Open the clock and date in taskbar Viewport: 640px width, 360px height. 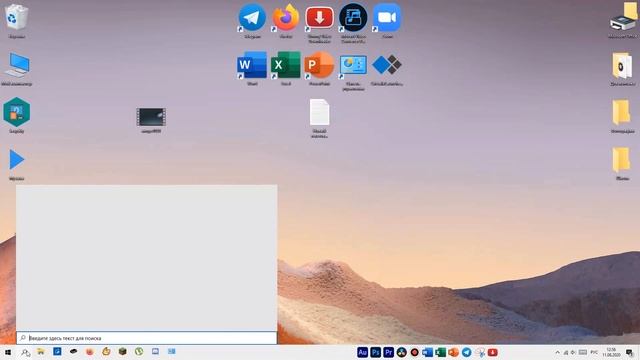coord(611,352)
